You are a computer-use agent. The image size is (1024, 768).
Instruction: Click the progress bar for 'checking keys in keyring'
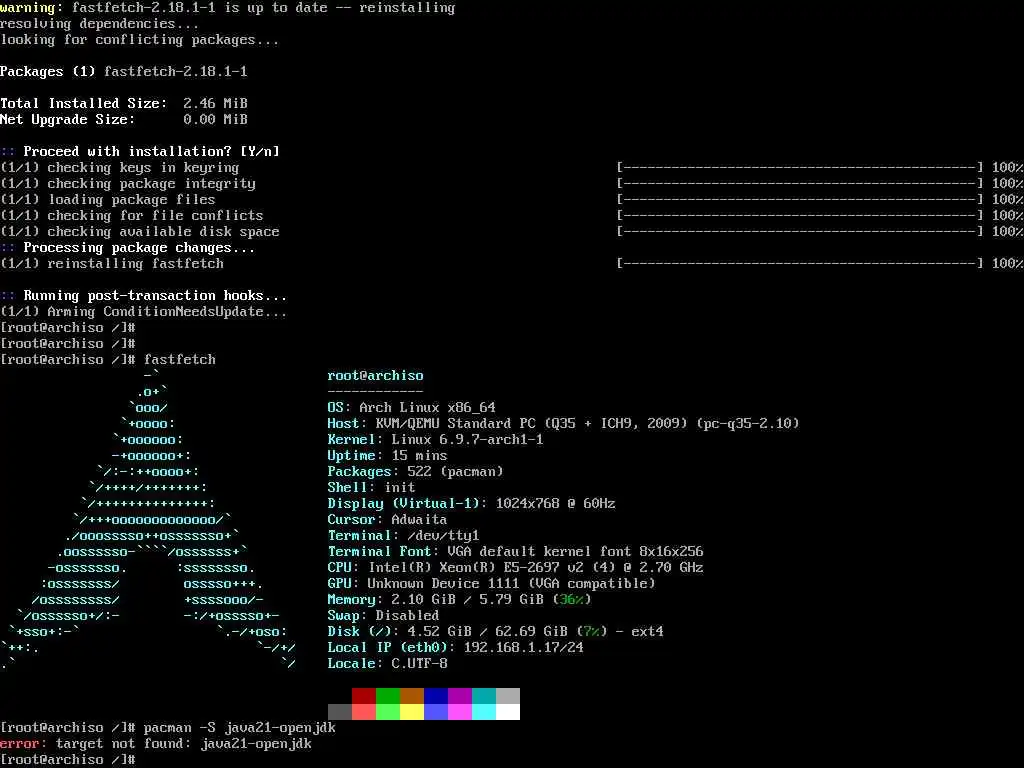(800, 168)
